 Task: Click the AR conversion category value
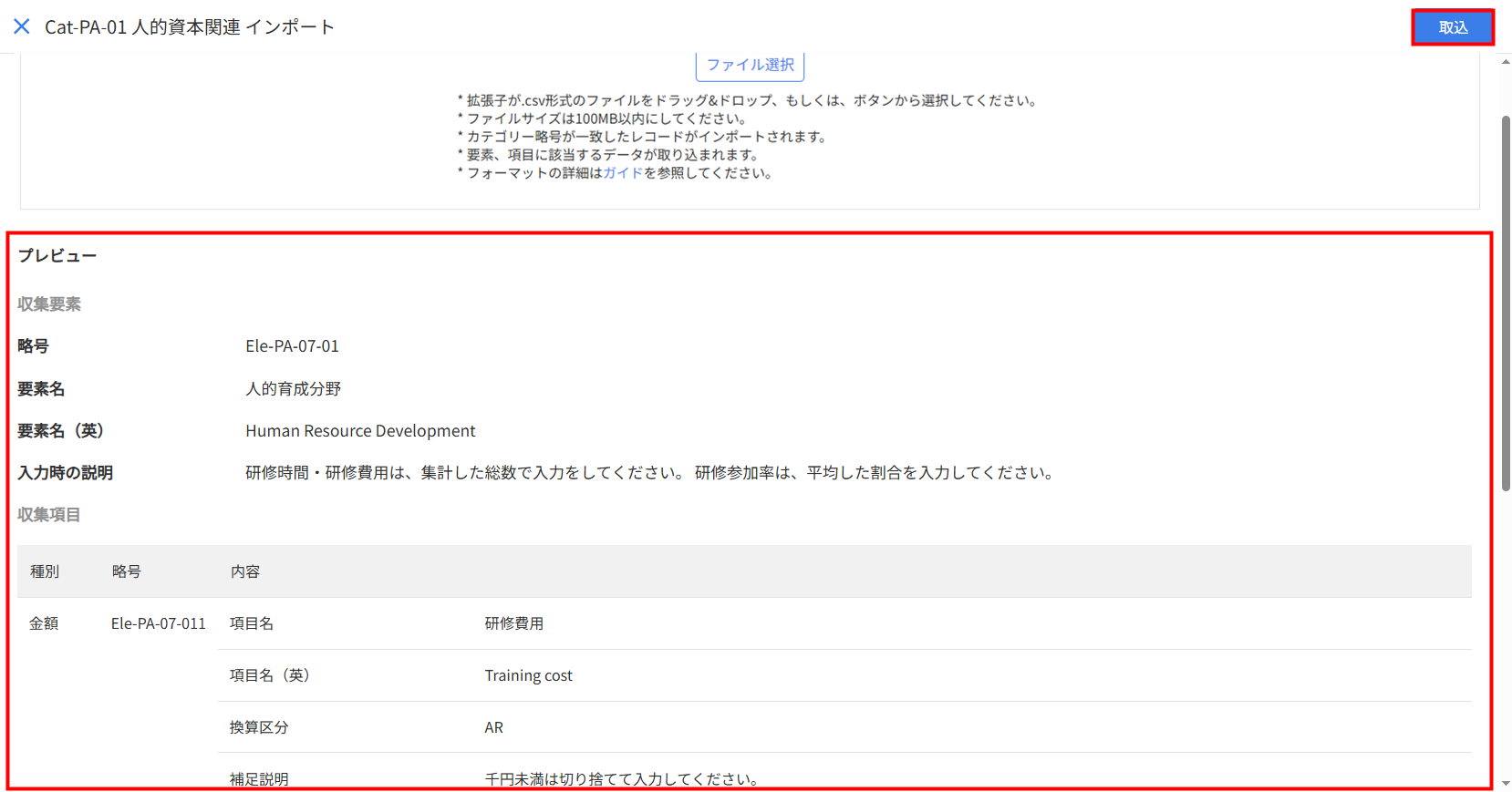493,727
